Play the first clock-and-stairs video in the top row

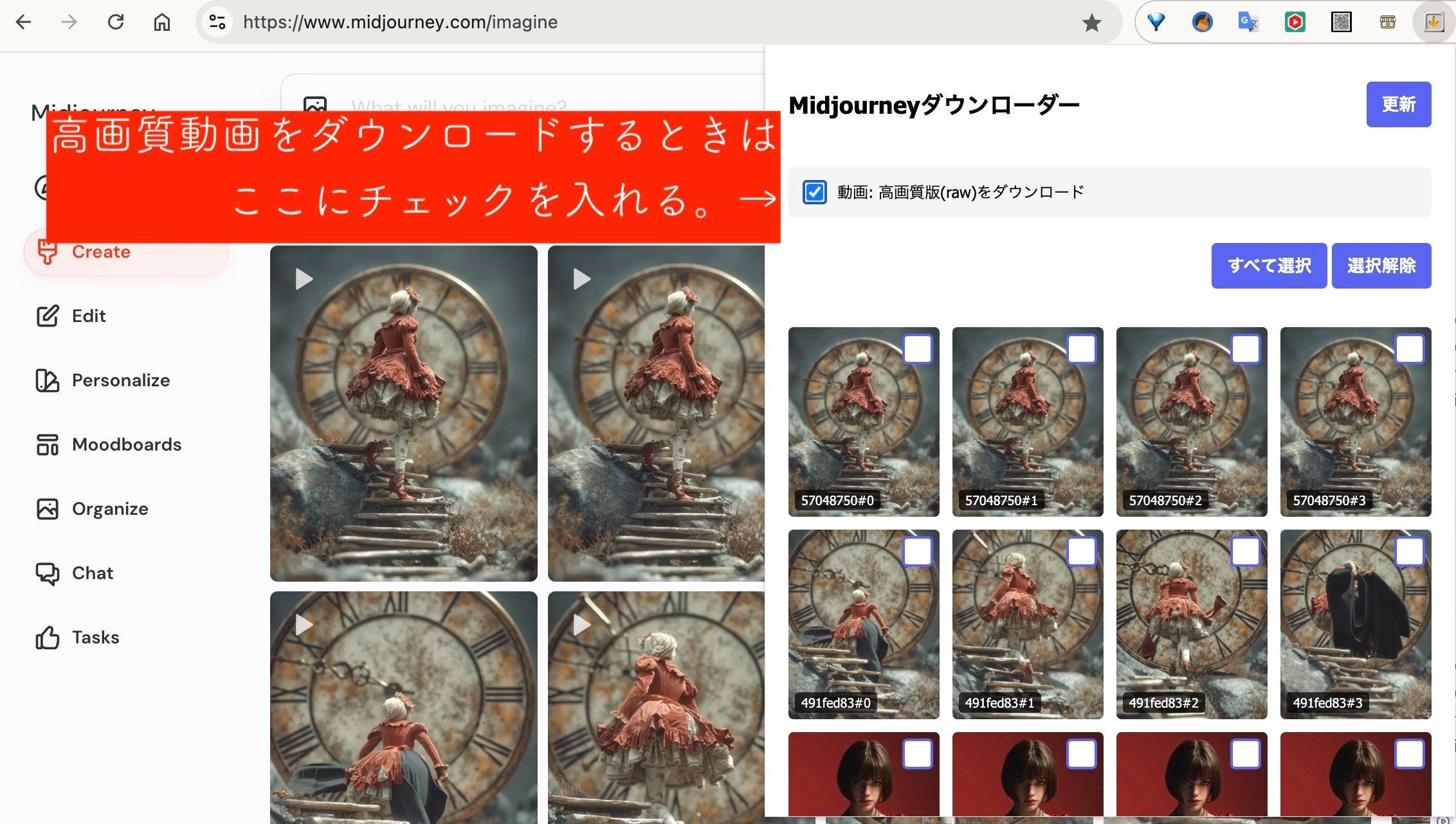[x=304, y=279]
